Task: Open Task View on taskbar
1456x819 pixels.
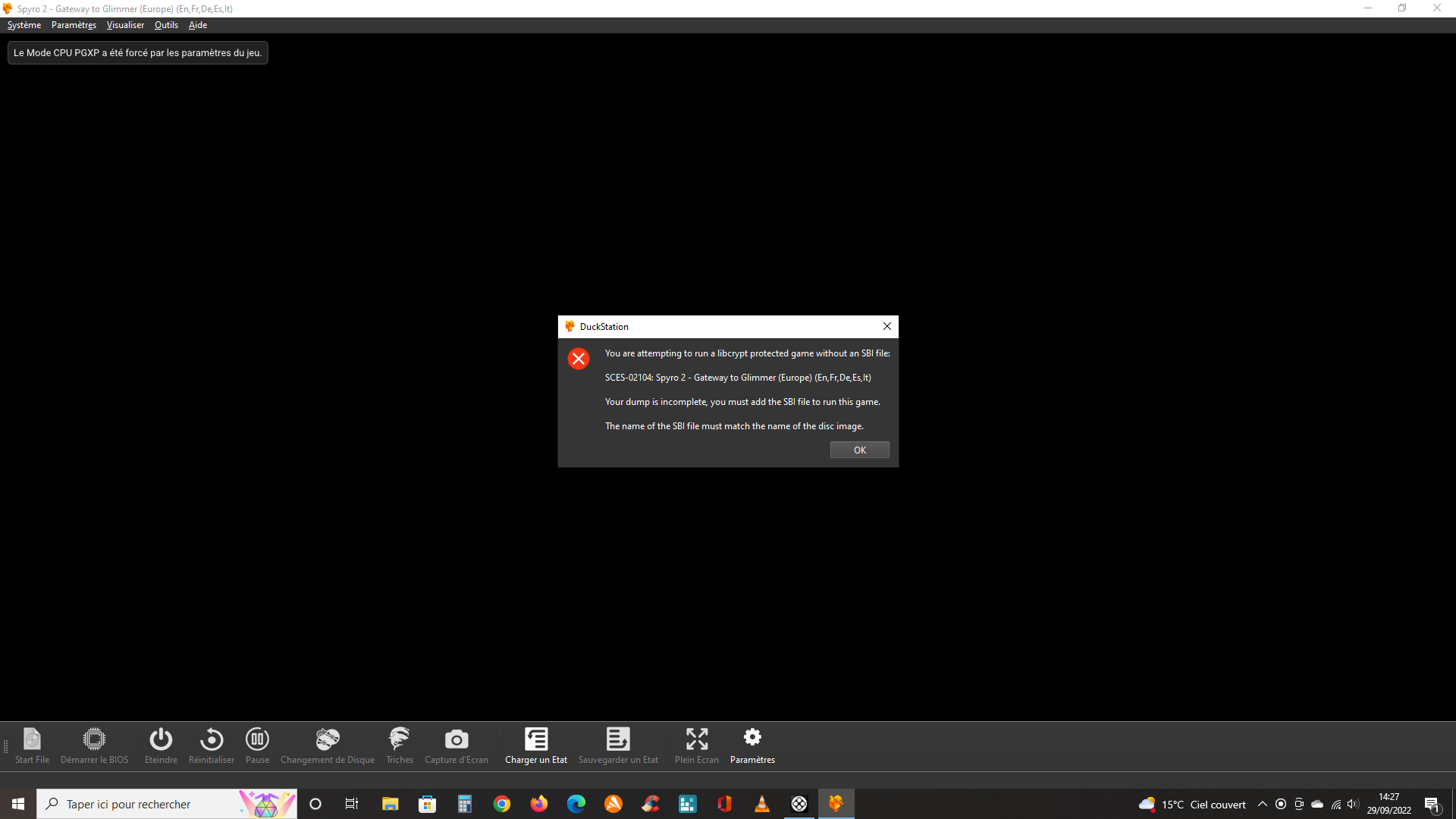Action: (x=352, y=804)
